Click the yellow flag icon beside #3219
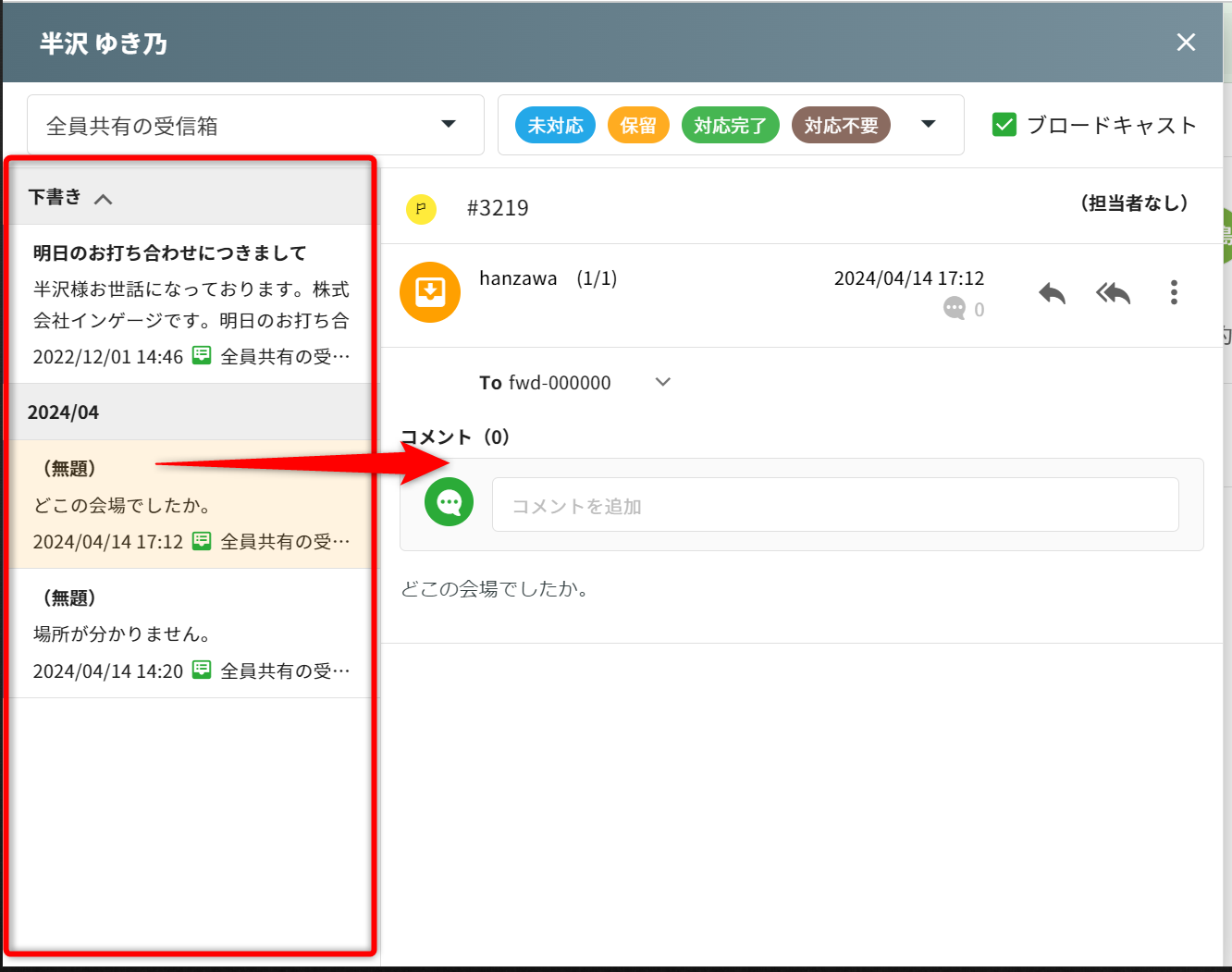Image resolution: width=1232 pixels, height=972 pixels. pos(421,208)
